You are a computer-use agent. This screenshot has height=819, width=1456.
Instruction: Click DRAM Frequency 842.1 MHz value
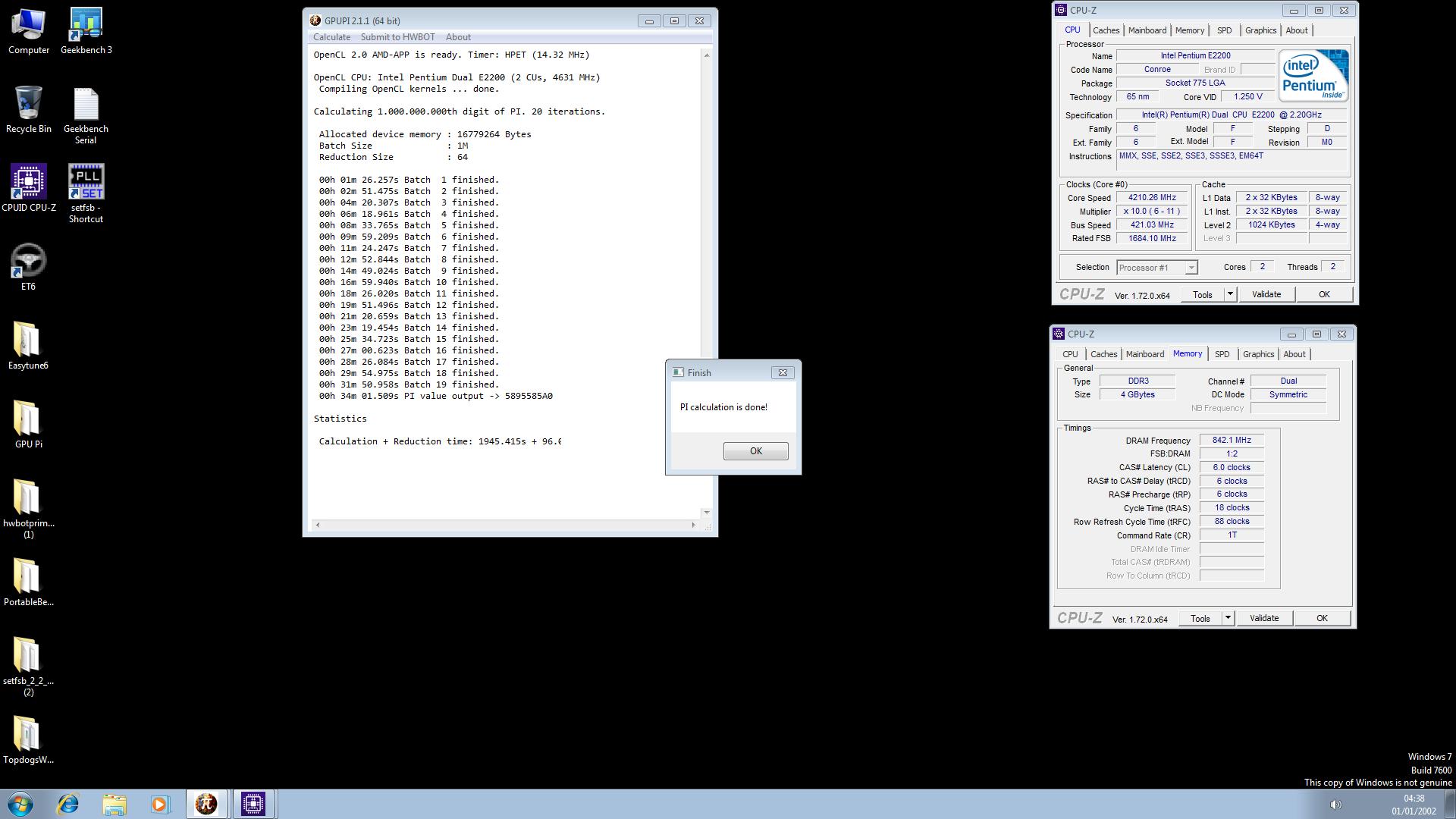tap(1232, 440)
